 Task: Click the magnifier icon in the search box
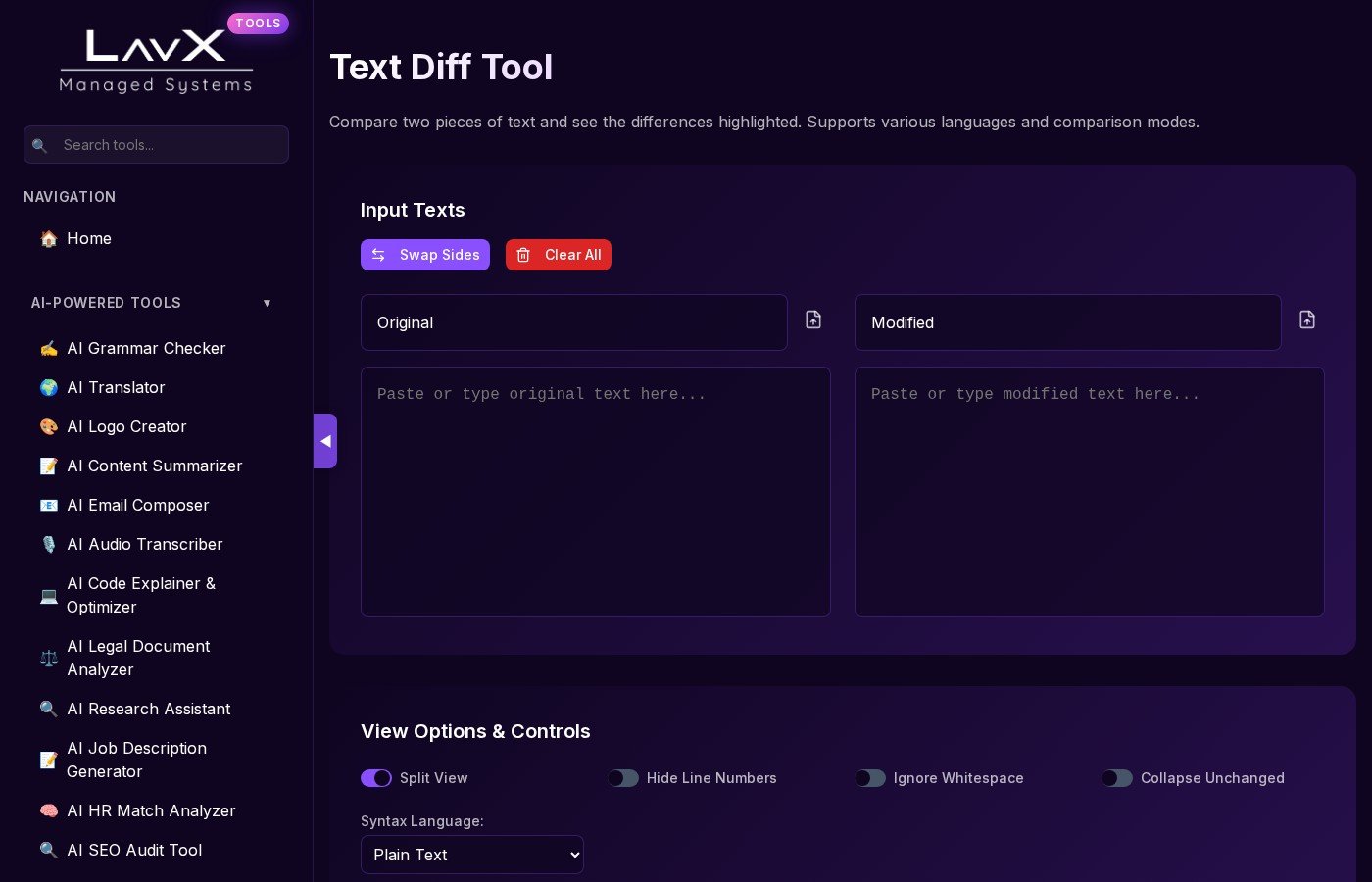(40, 145)
